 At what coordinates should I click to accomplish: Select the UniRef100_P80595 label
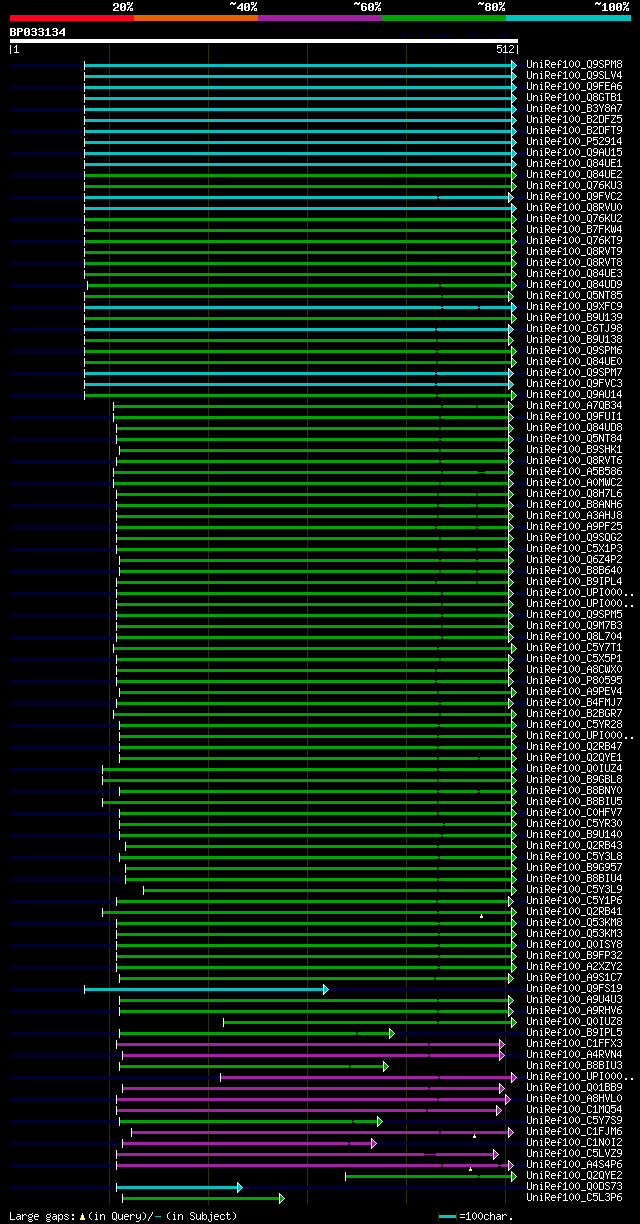pyautogui.click(x=574, y=680)
